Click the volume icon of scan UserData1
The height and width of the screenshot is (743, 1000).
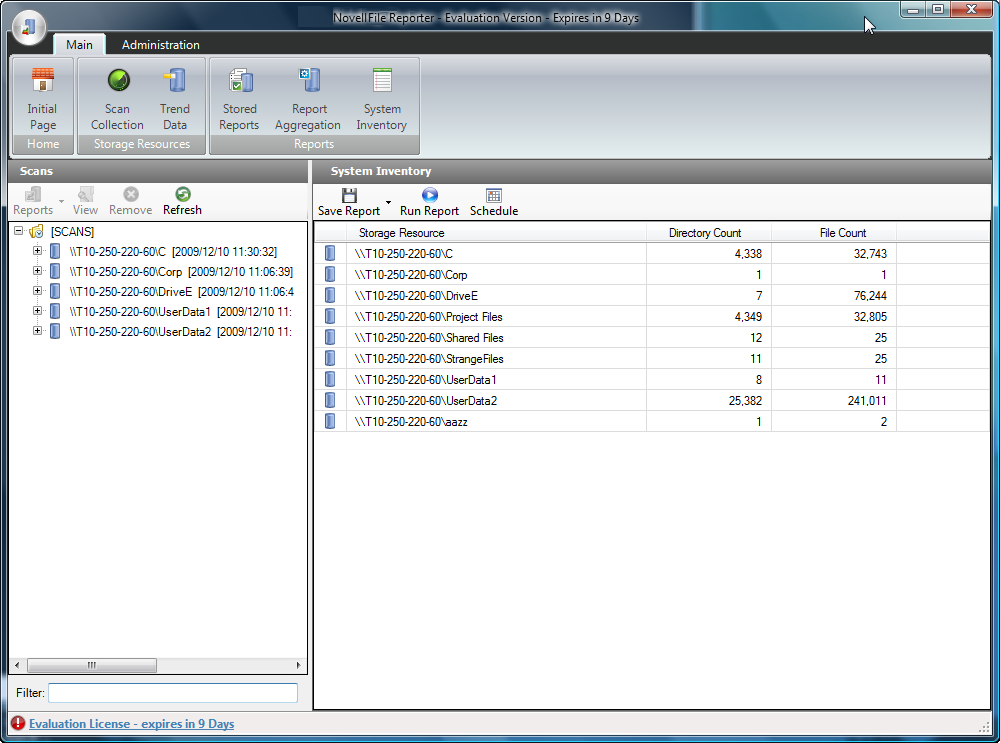pyautogui.click(x=55, y=311)
